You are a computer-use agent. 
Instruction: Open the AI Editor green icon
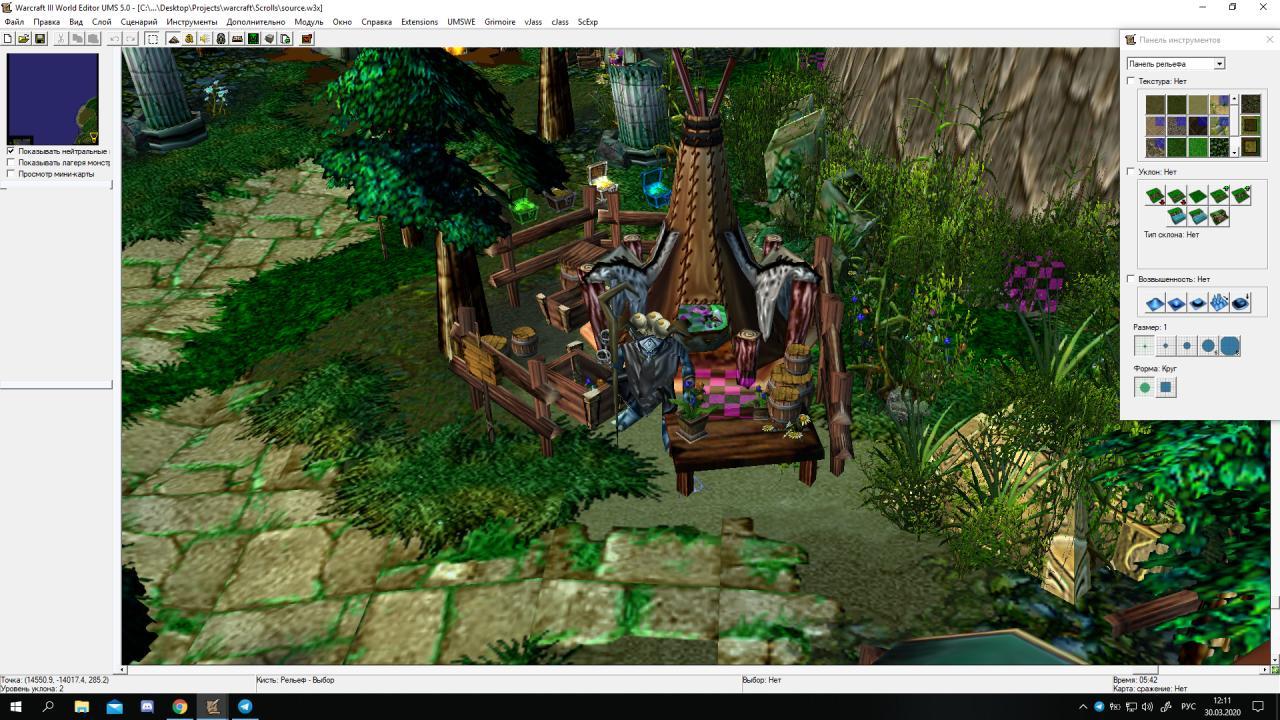click(253, 39)
